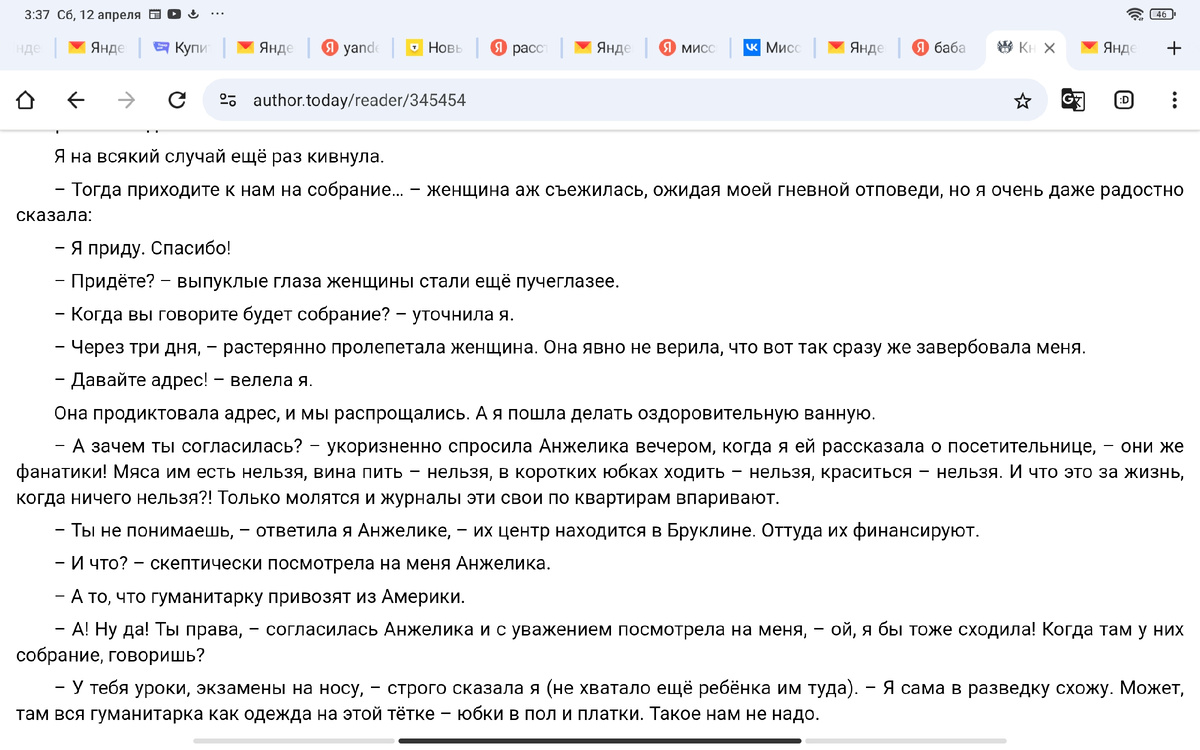Tap the YouTube notification icon
The width and height of the screenshot is (1200, 750).
pos(174,15)
